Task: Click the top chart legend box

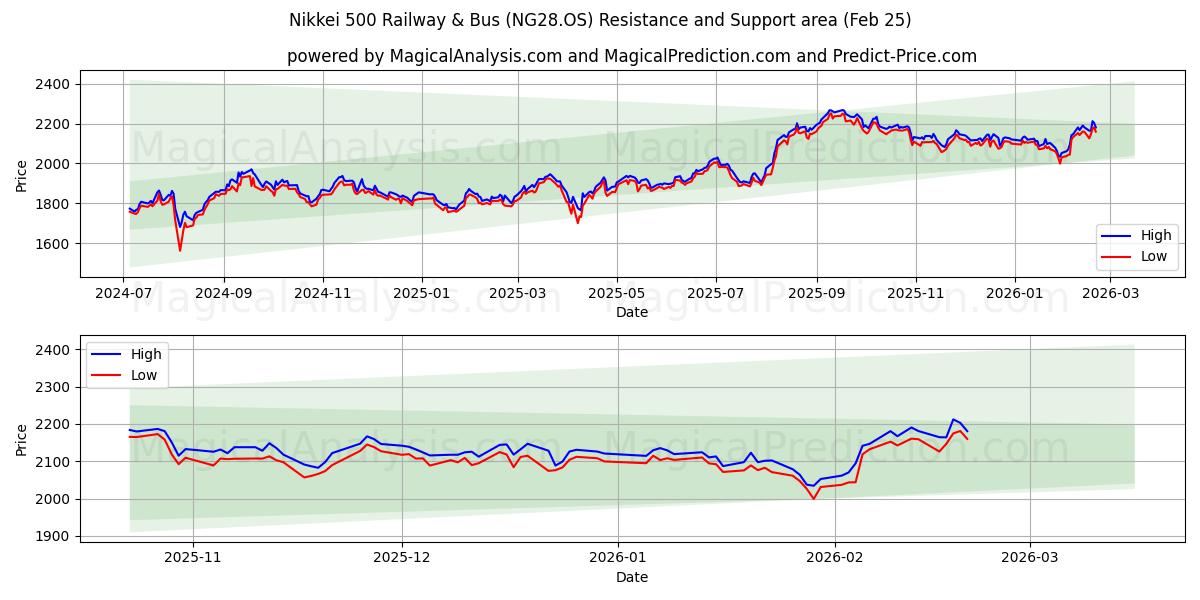Action: (1135, 246)
